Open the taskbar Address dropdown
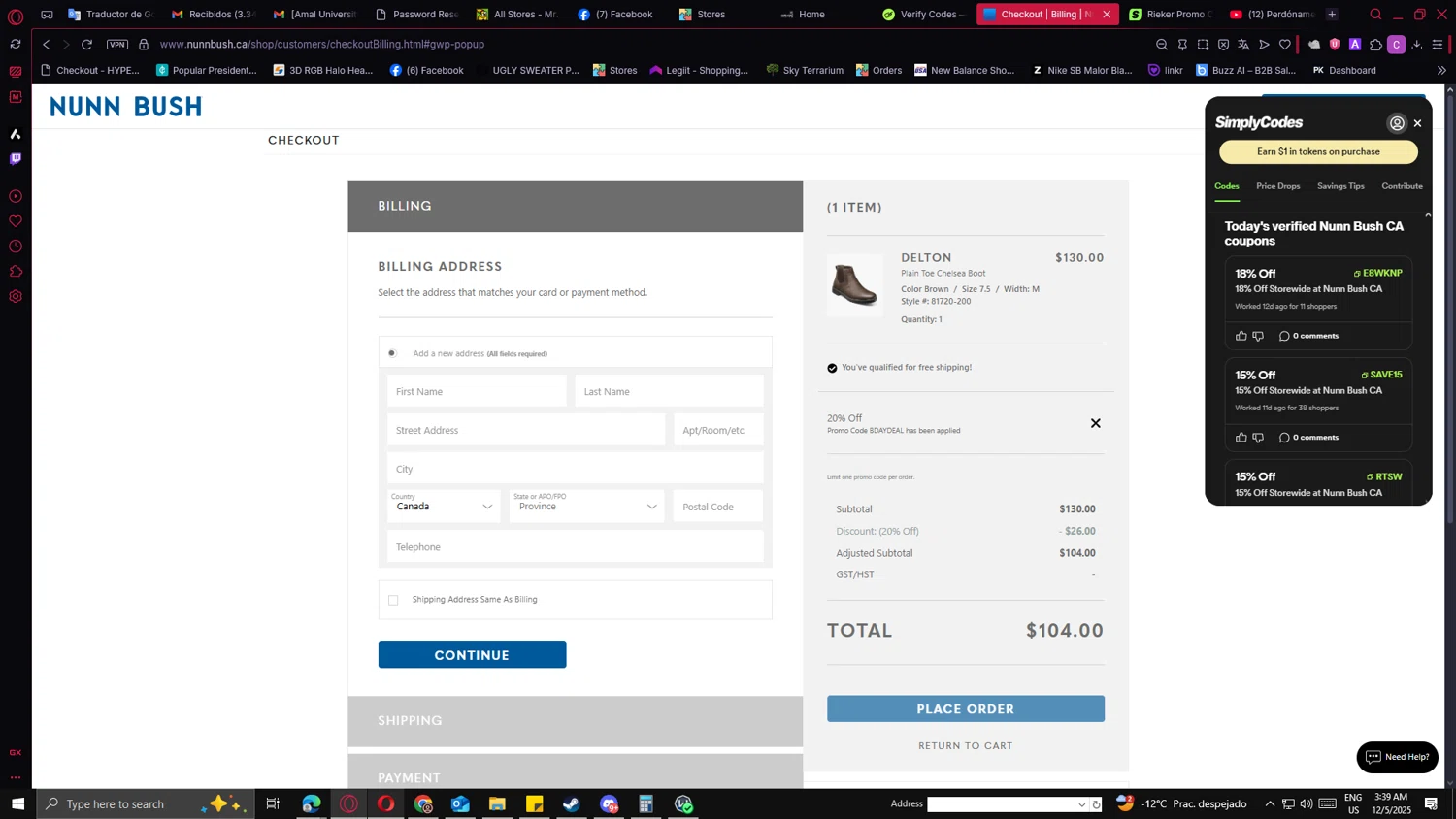This screenshot has width=1456, height=819. (1082, 804)
